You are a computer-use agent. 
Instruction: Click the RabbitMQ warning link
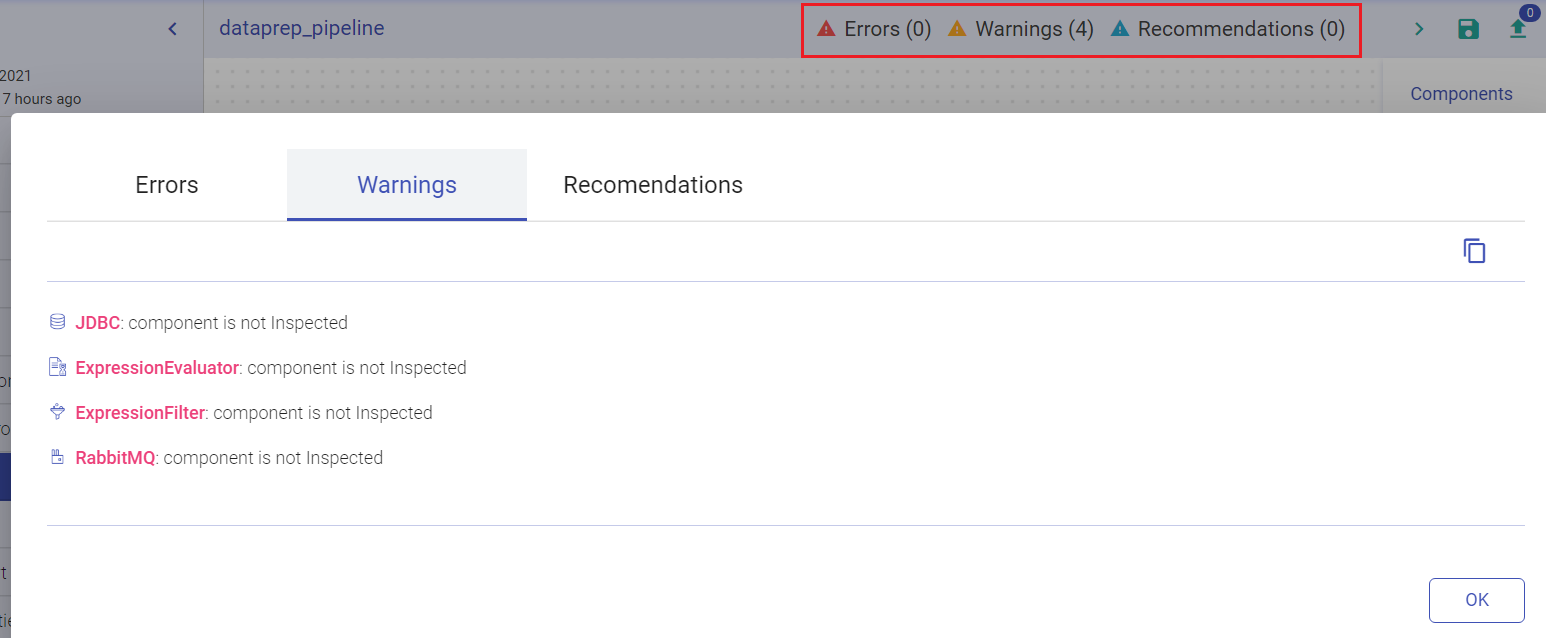(x=116, y=458)
